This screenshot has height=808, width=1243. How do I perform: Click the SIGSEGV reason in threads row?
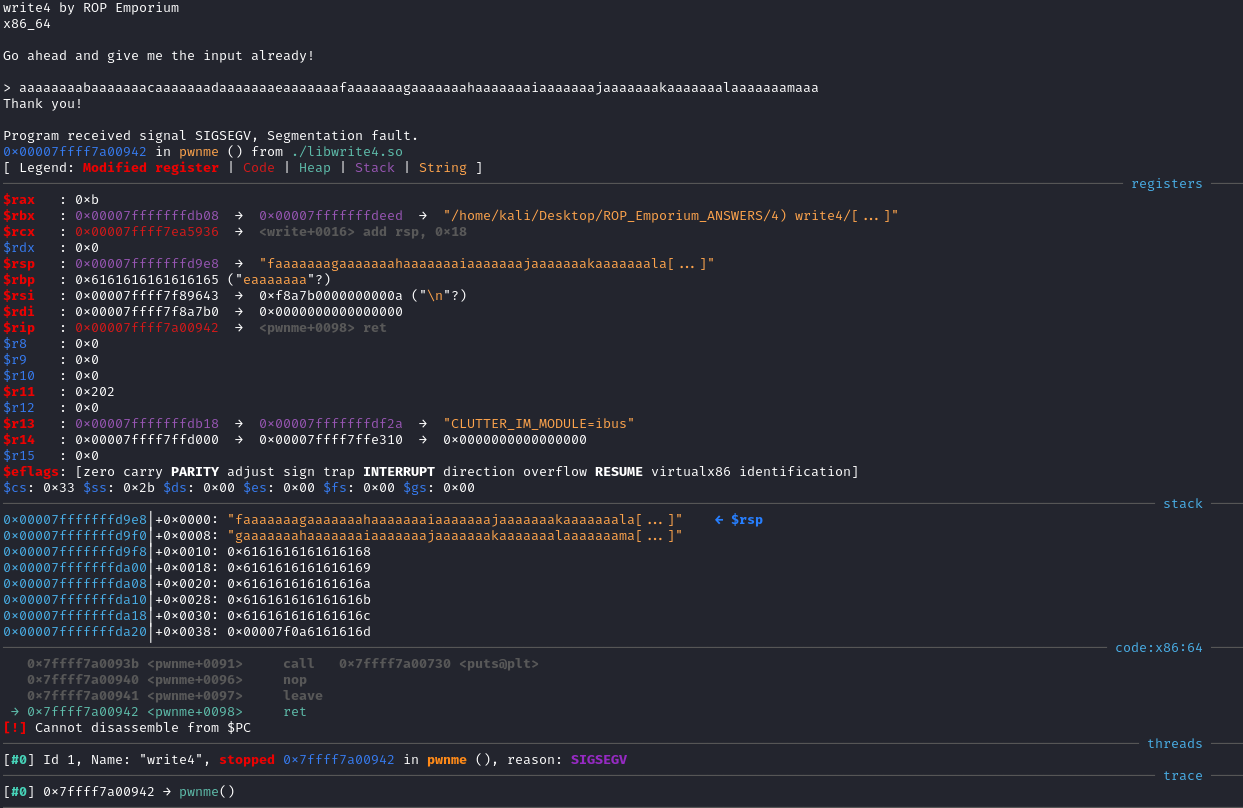[x=599, y=760]
